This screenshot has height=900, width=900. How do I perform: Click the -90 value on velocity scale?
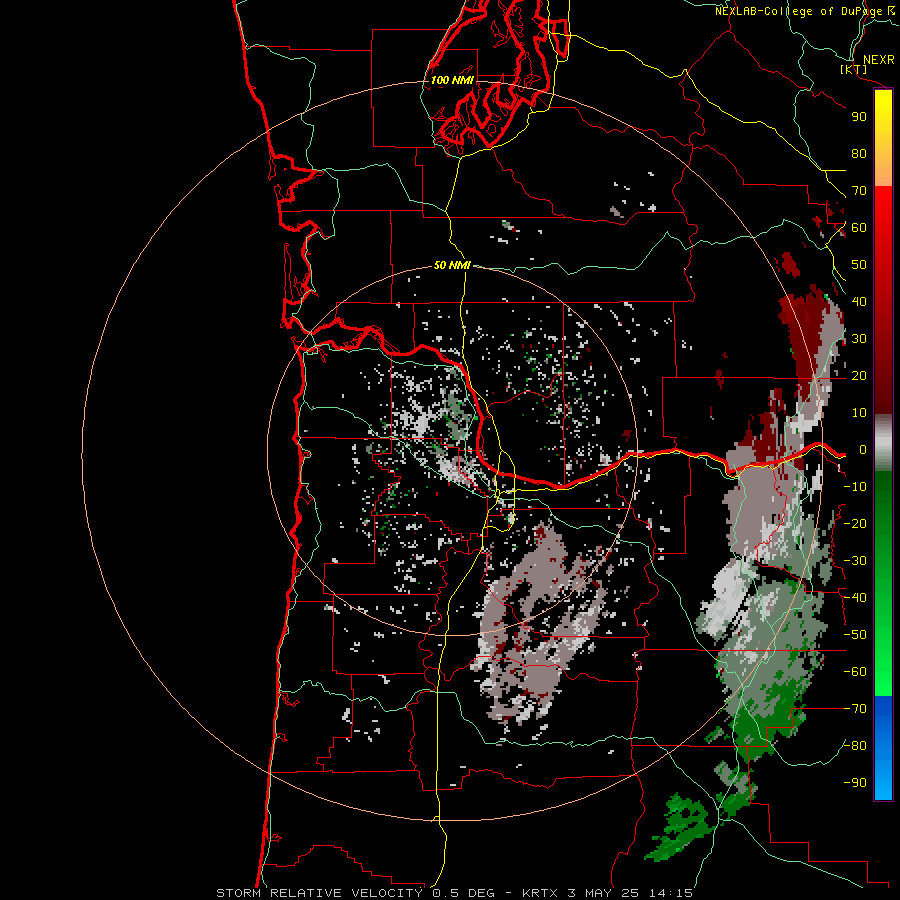[855, 783]
